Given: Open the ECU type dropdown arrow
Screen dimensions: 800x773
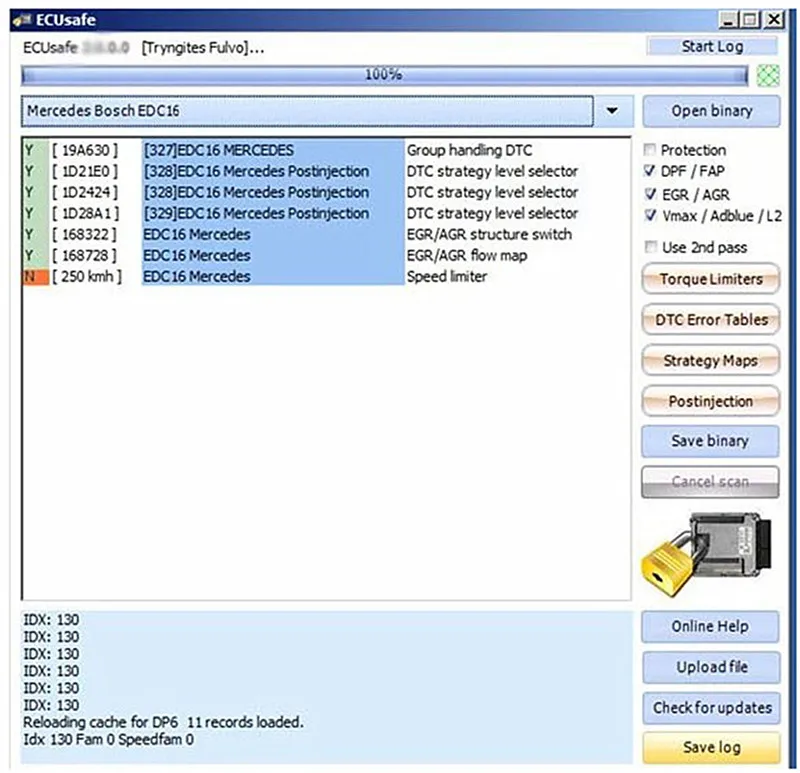Looking at the screenshot, I should [x=612, y=111].
